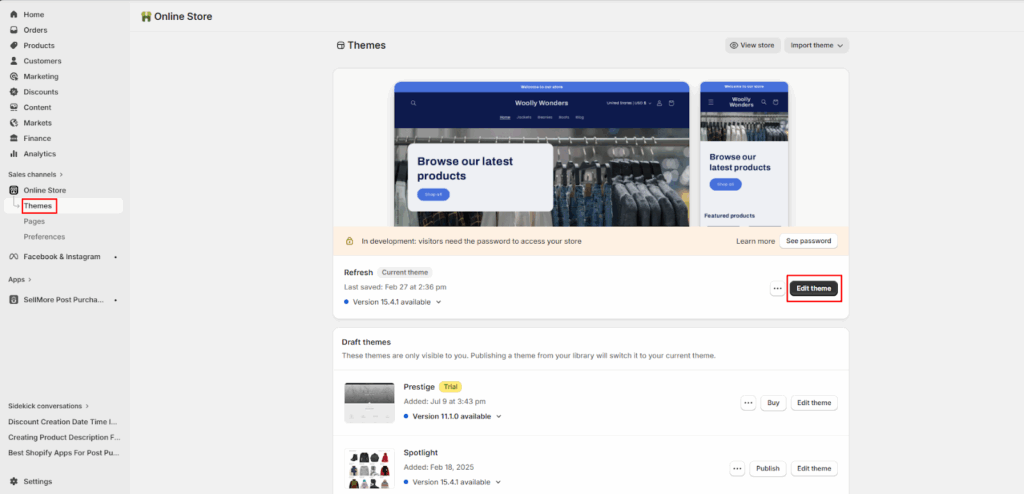Click the Discounts icon in sidebar
Image resolution: width=1024 pixels, height=494 pixels.
pos(14,92)
